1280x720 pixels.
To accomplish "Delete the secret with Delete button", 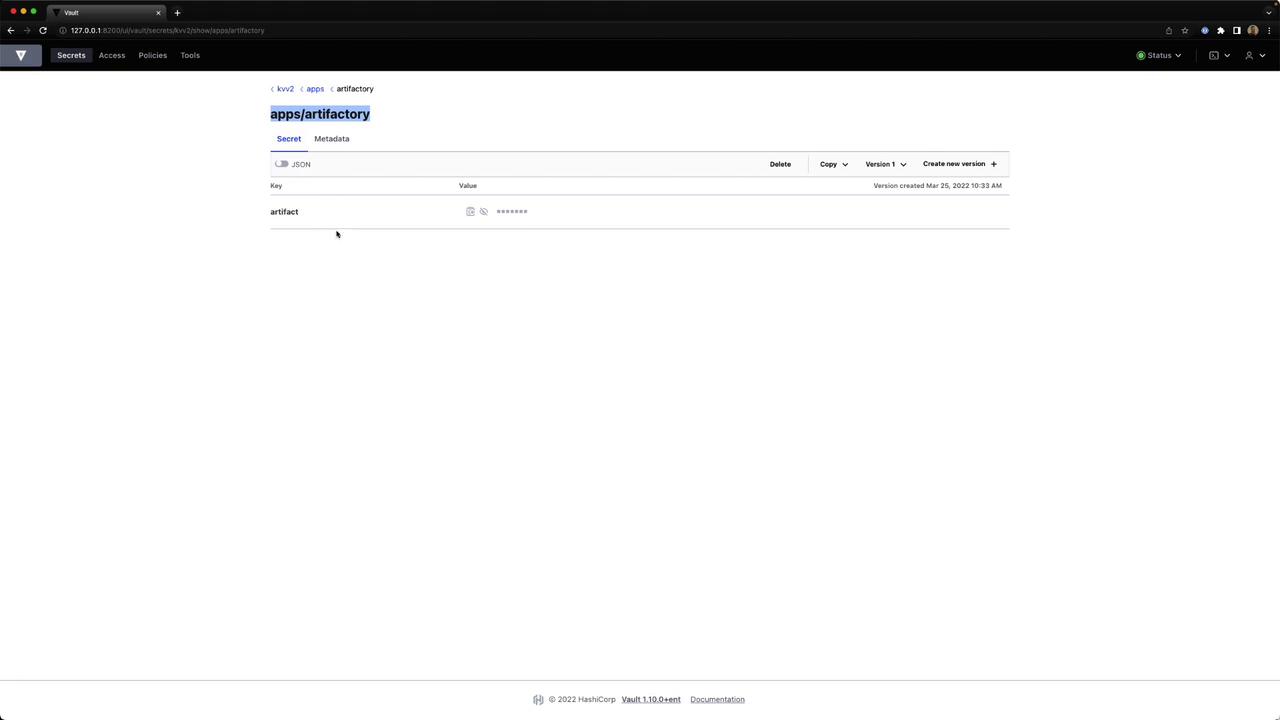I will tap(780, 164).
